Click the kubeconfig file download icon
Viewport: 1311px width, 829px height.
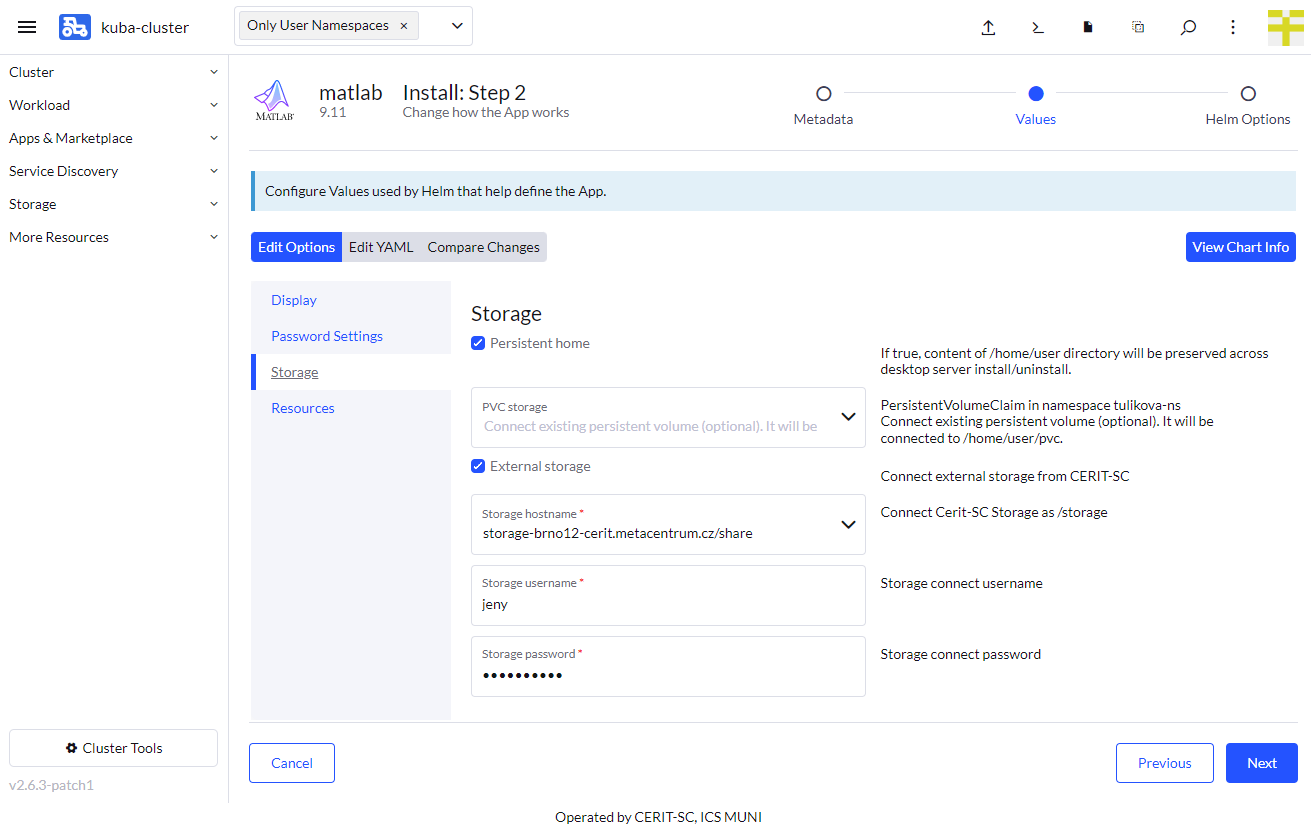[1088, 27]
